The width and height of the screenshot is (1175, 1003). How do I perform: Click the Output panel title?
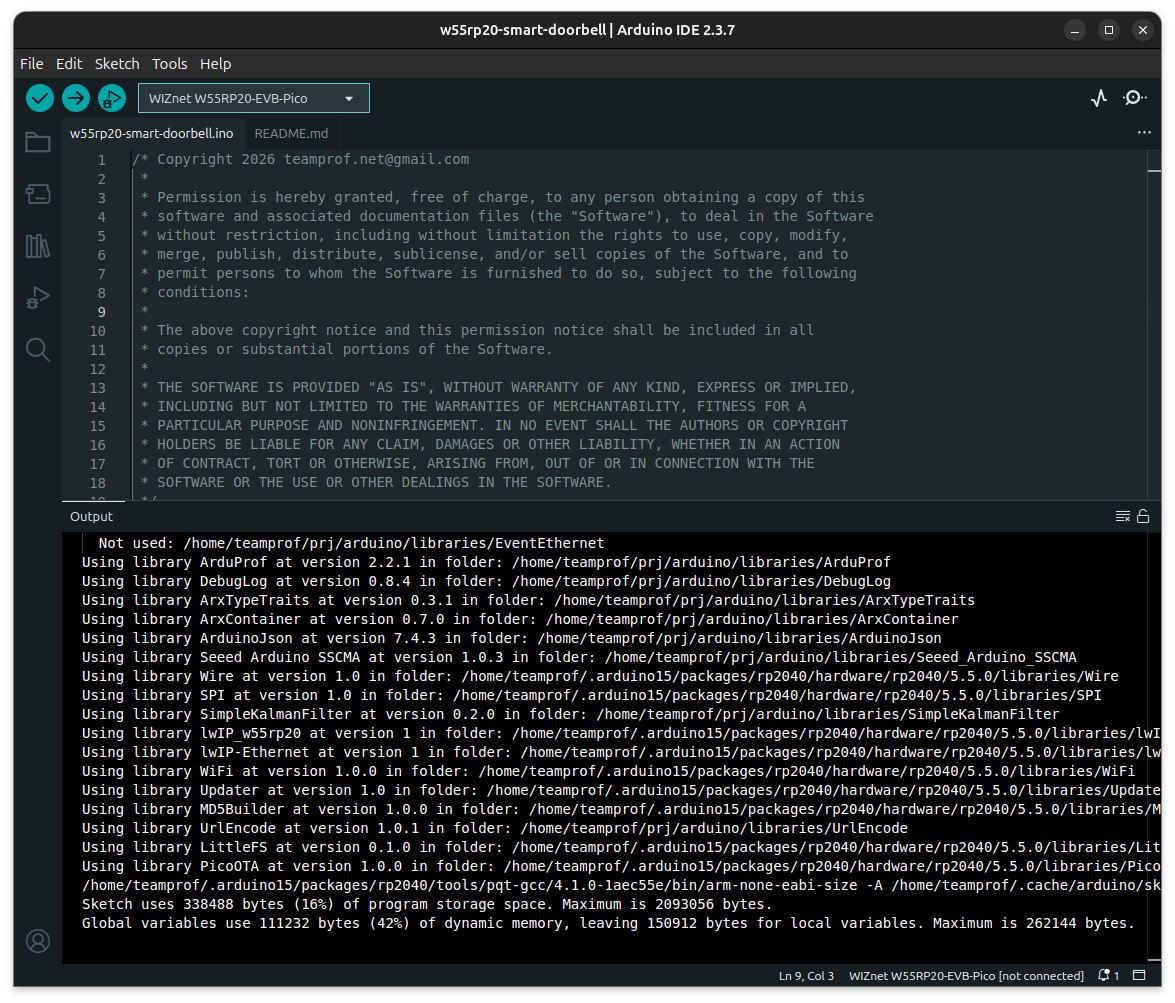[91, 516]
